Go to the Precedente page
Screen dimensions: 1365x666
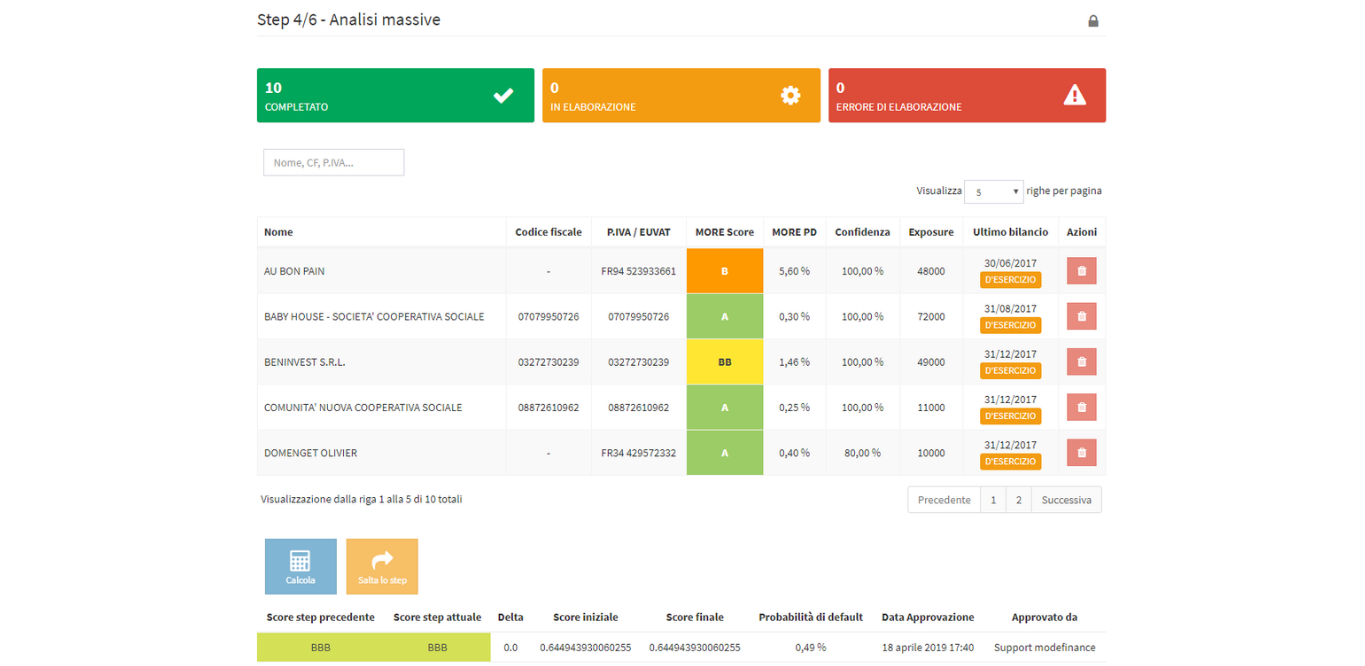point(944,500)
